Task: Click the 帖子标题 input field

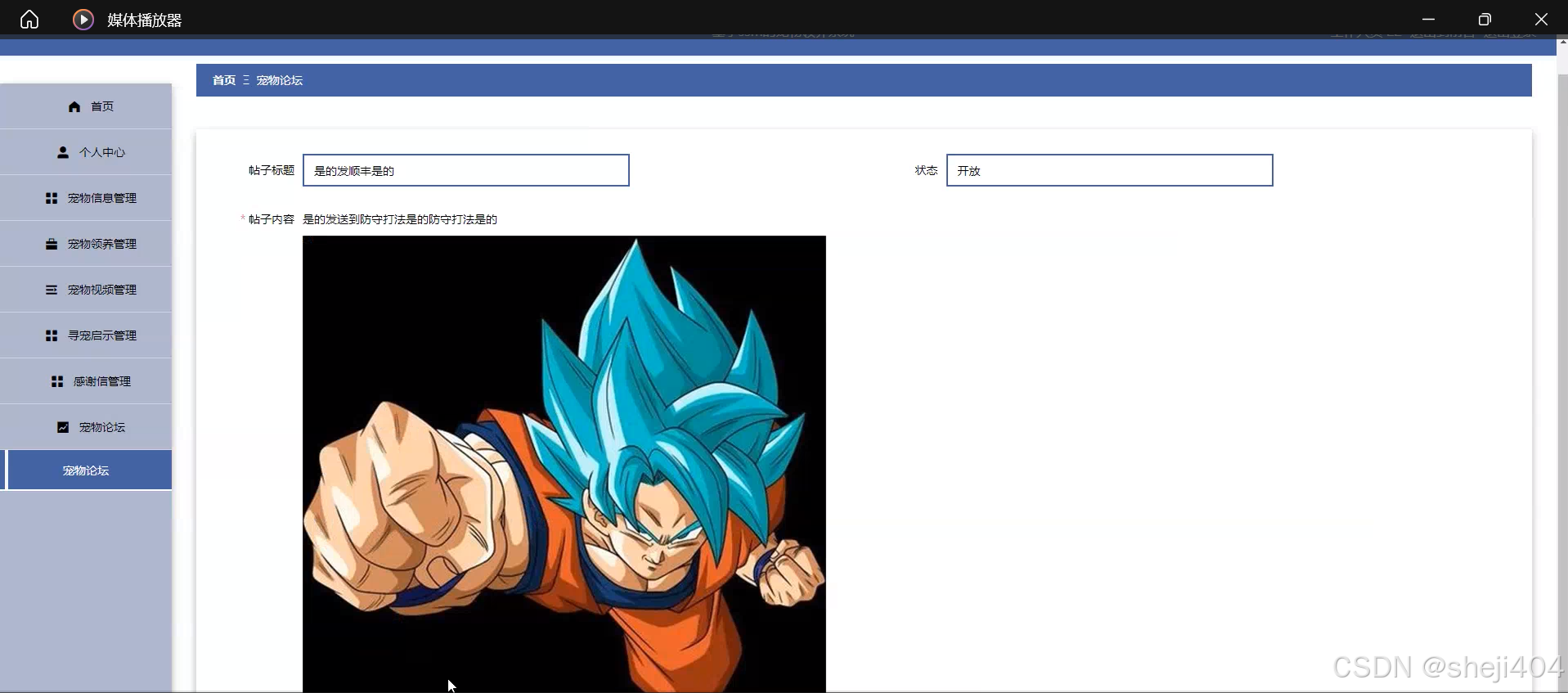Action: click(x=466, y=170)
